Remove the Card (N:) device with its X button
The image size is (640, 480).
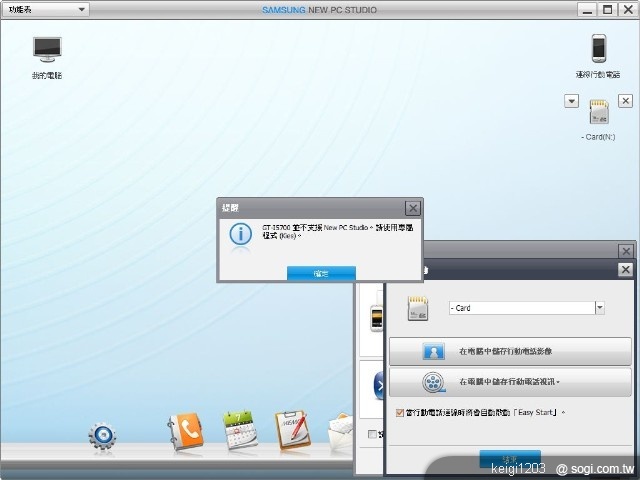point(625,101)
